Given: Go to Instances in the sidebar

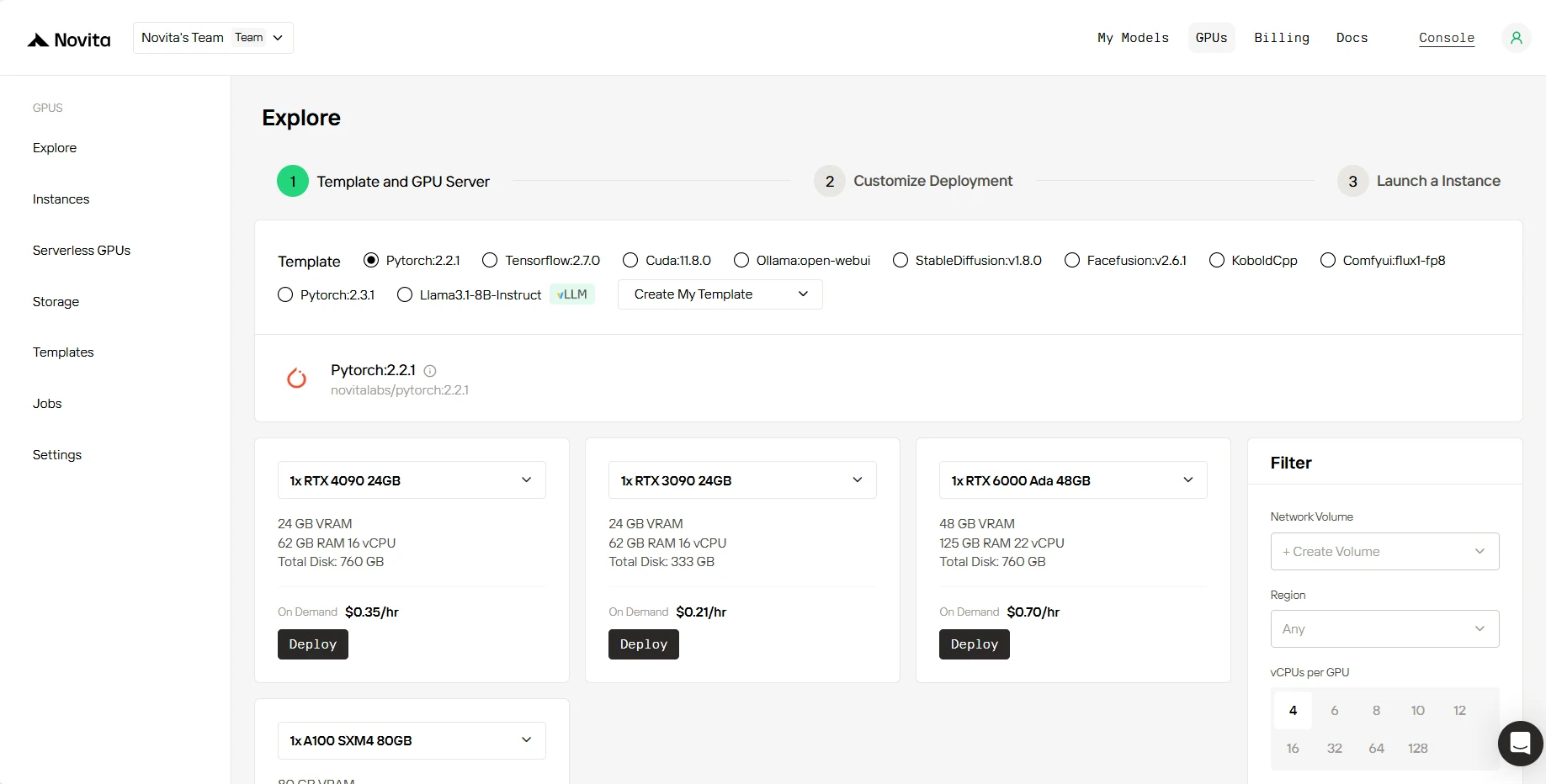Looking at the screenshot, I should pyautogui.click(x=61, y=199).
